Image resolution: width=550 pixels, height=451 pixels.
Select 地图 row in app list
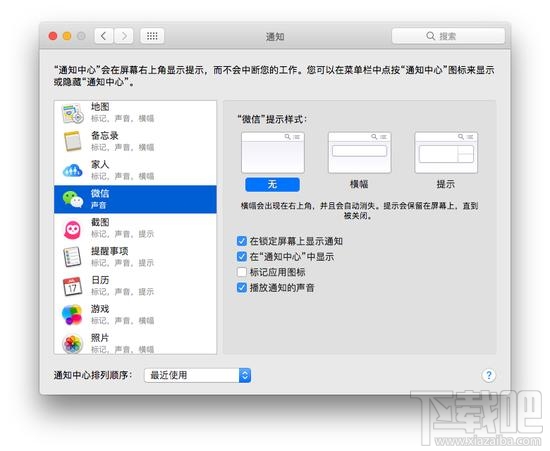pyautogui.click(x=135, y=113)
